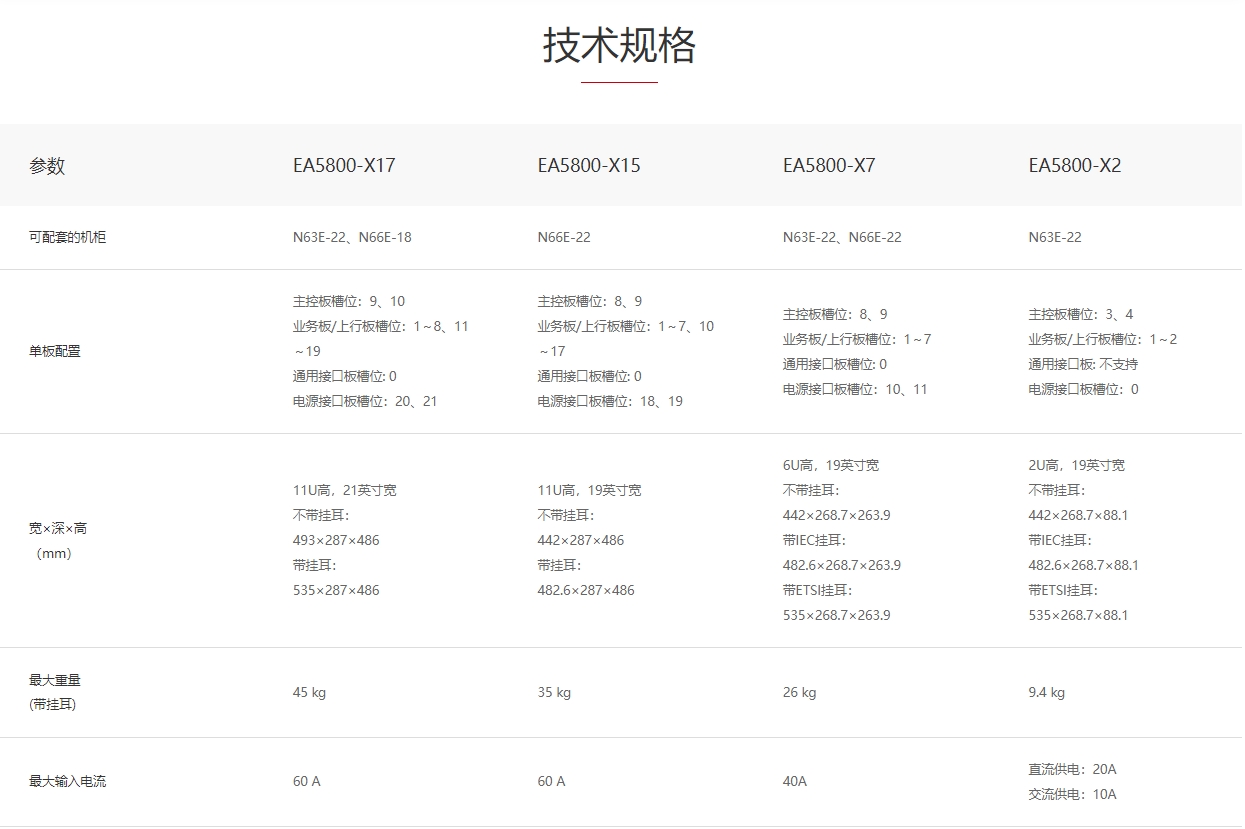1245x829 pixels.
Task: Click the EA5800-X7 column header
Action: pos(829,166)
